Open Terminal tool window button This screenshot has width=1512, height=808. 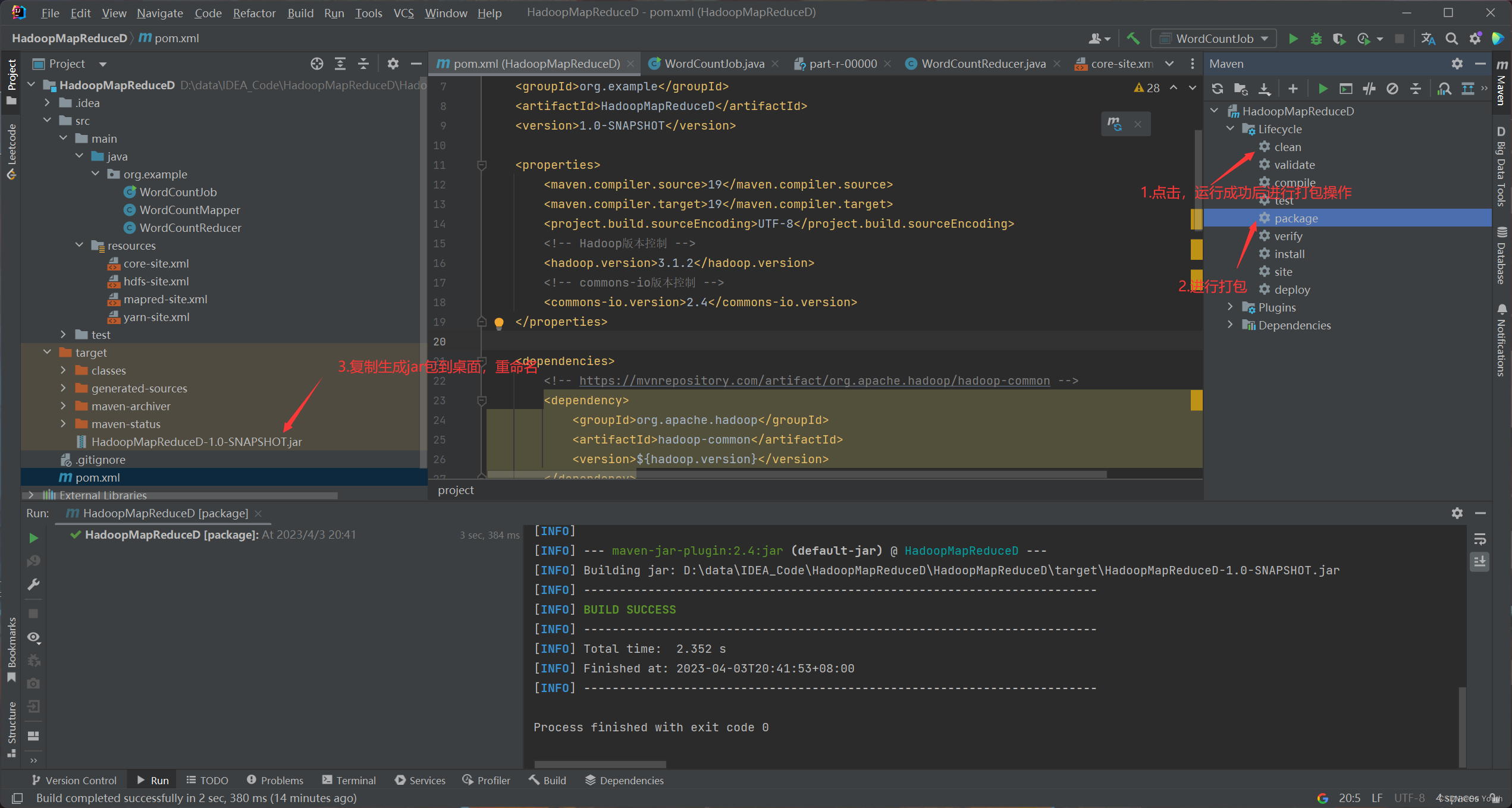coord(349,781)
